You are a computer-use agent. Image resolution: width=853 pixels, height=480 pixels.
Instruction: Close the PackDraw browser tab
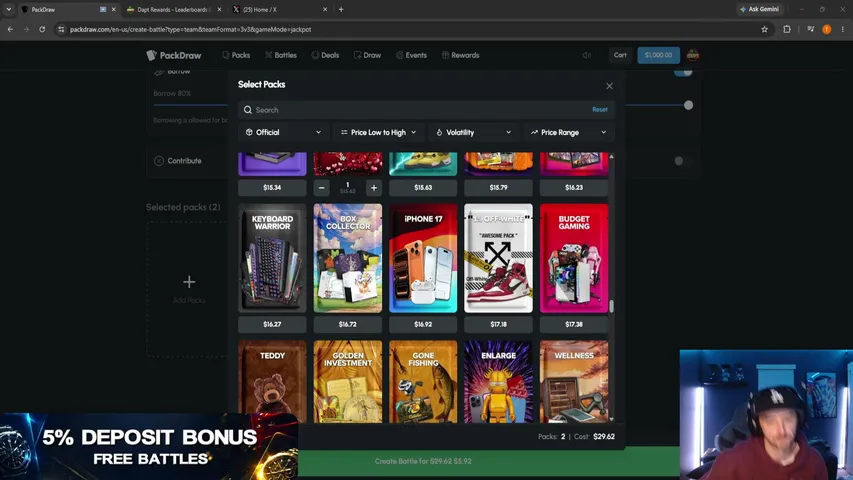pyautogui.click(x=114, y=9)
